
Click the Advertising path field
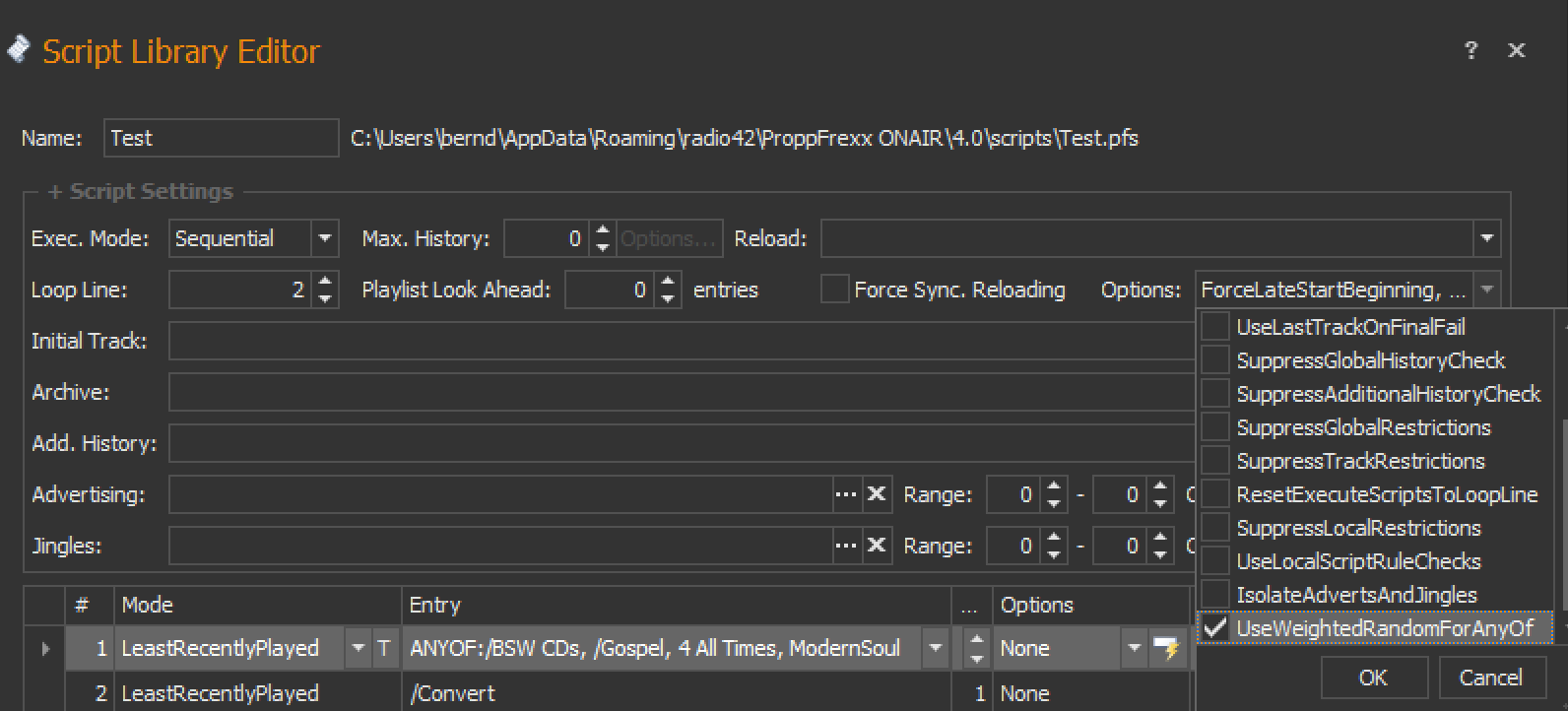click(x=501, y=494)
